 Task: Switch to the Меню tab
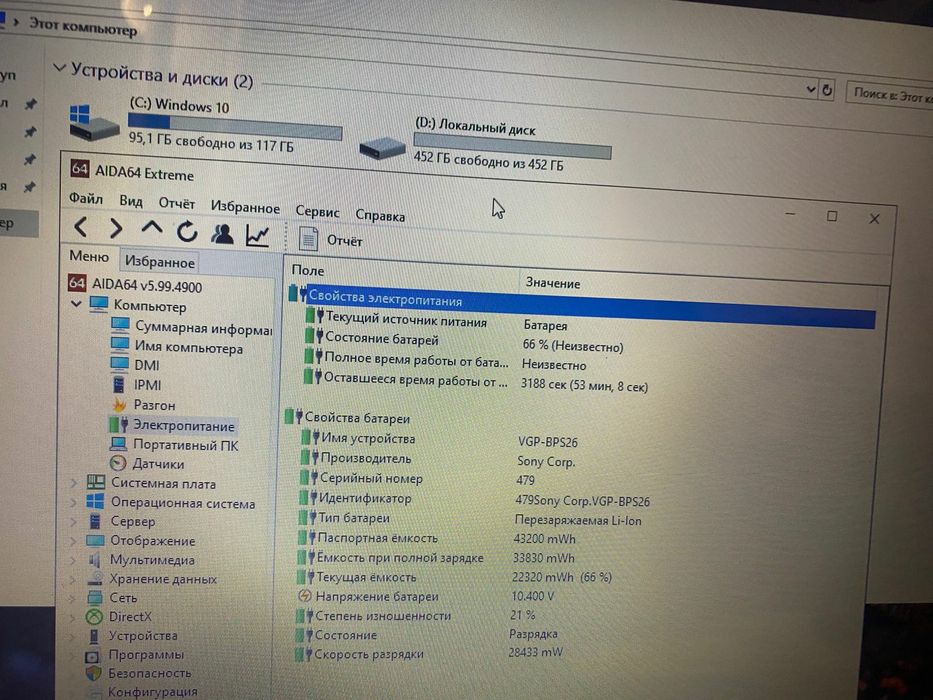(x=89, y=257)
